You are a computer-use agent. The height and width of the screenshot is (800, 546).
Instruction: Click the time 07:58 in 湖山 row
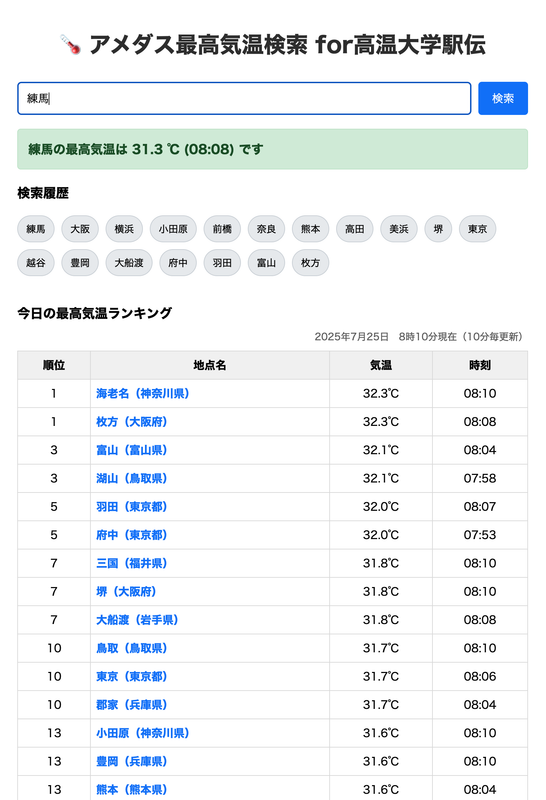click(x=480, y=479)
